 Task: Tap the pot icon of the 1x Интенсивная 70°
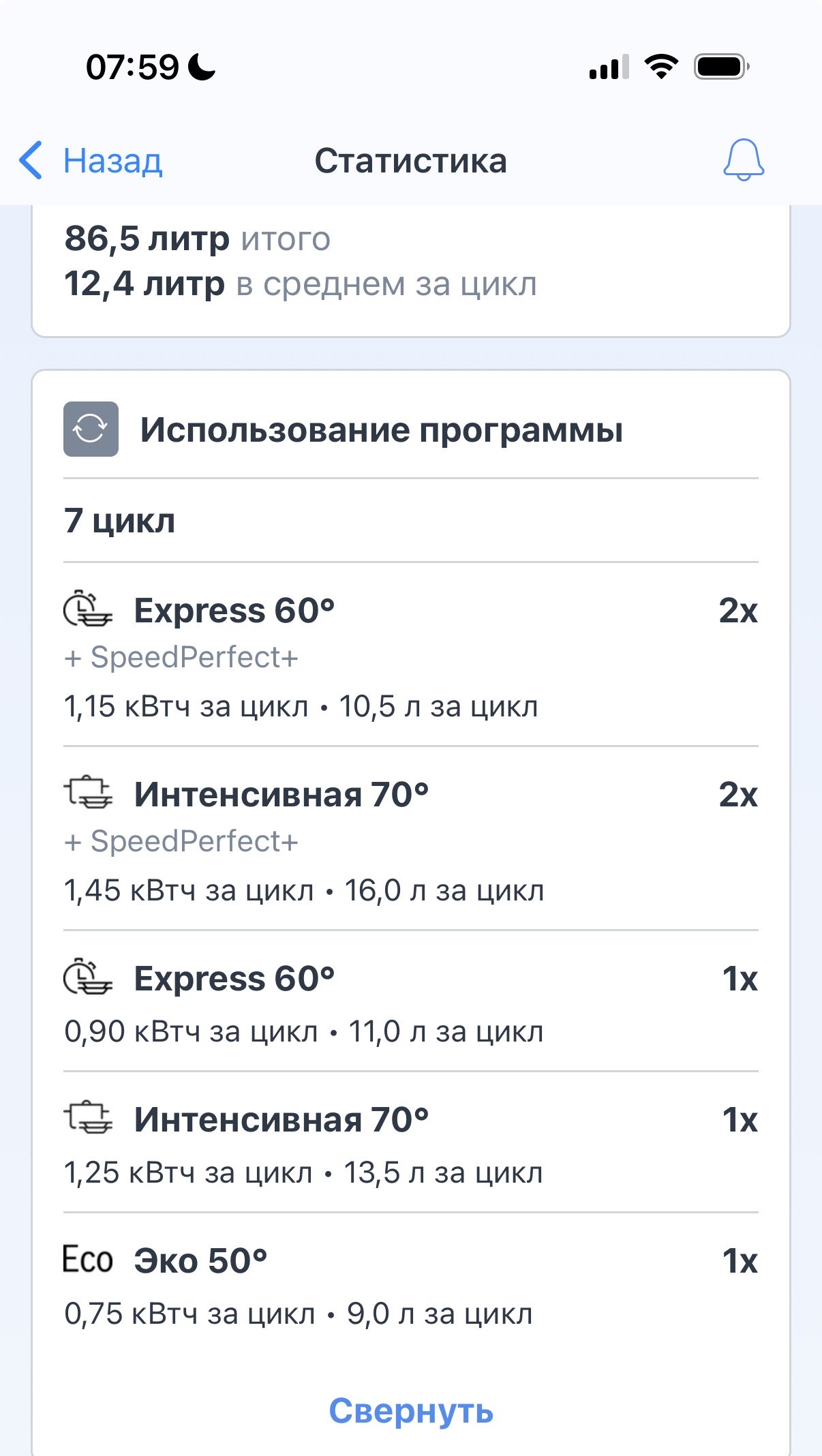click(88, 1118)
